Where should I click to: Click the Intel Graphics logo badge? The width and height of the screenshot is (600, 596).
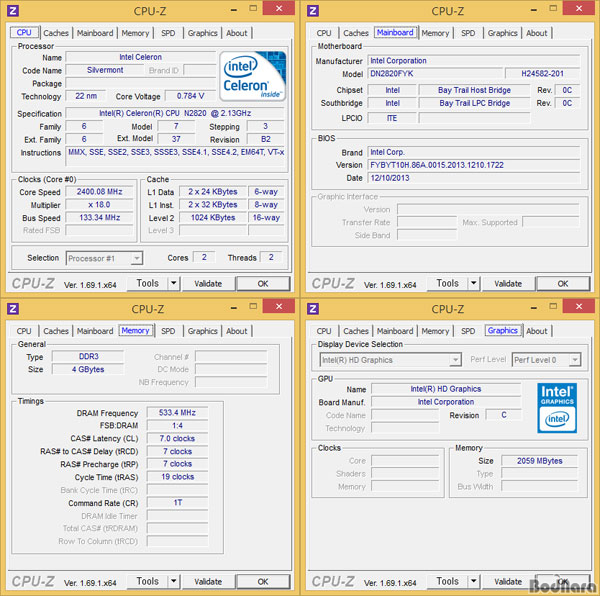click(x=557, y=408)
